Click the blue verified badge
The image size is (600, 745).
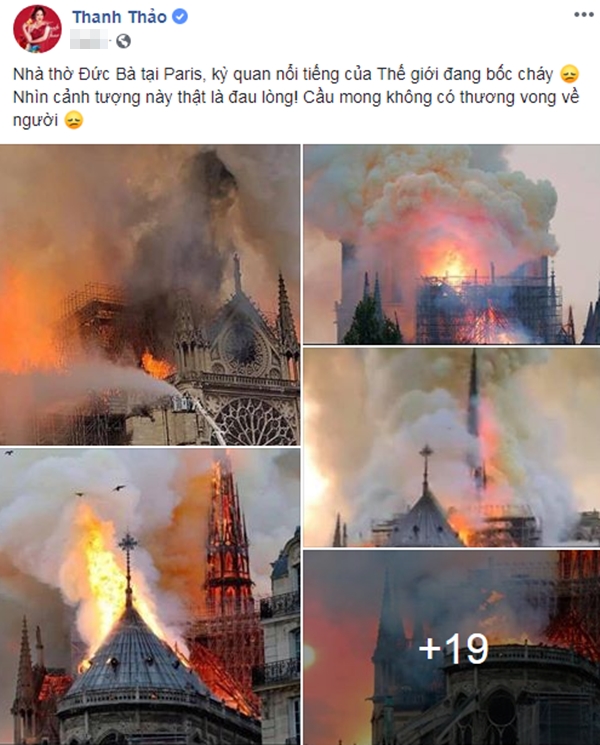(x=180, y=17)
